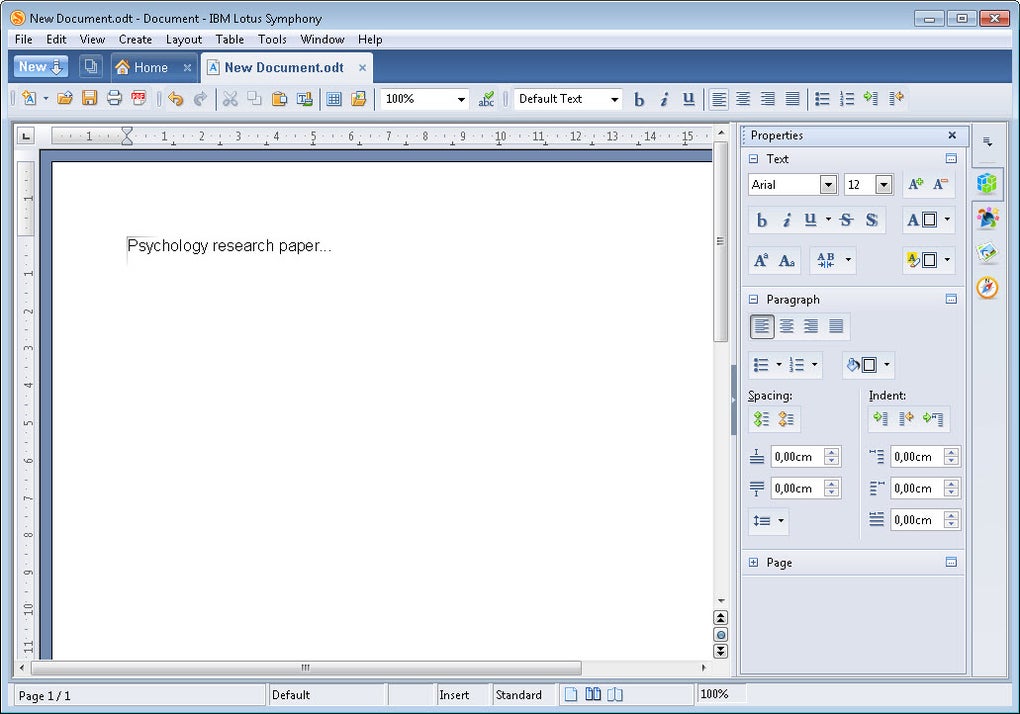
Task: Open the Edit menu
Action: 56,39
